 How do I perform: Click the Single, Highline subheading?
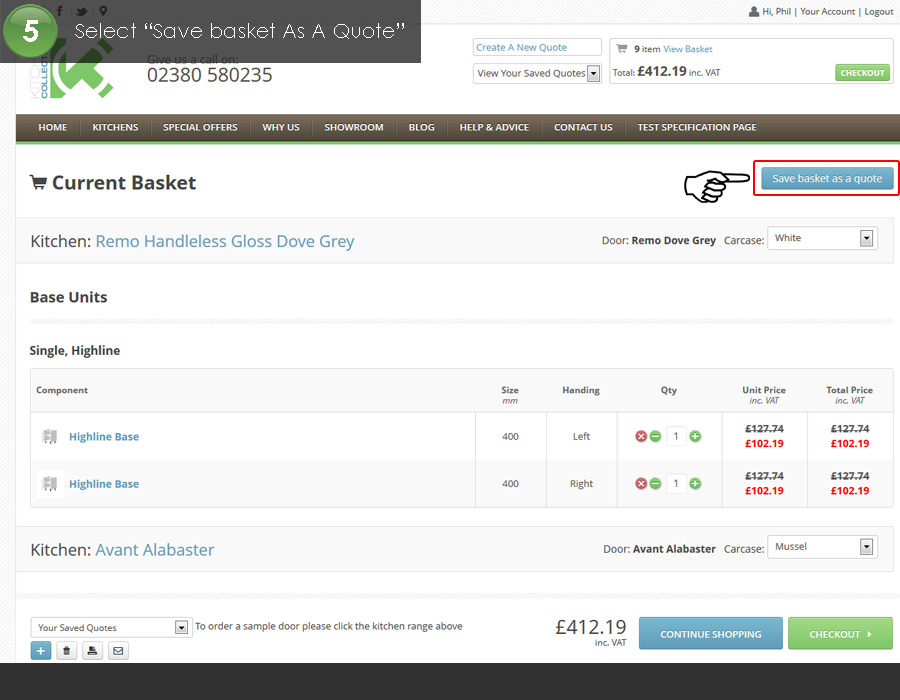pyautogui.click(x=75, y=351)
